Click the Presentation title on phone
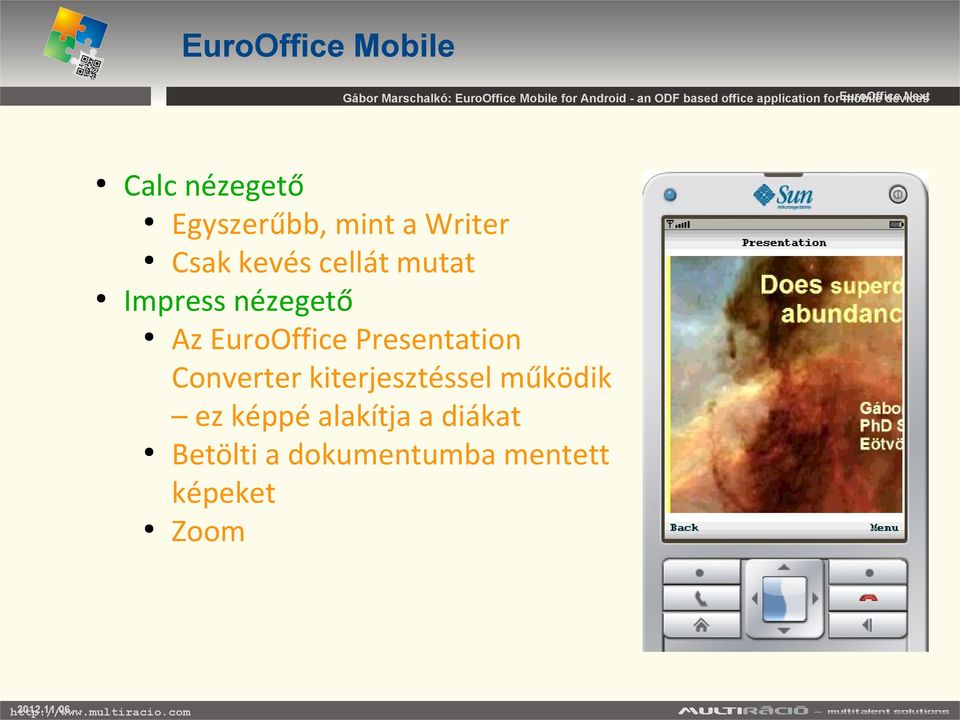 784,243
